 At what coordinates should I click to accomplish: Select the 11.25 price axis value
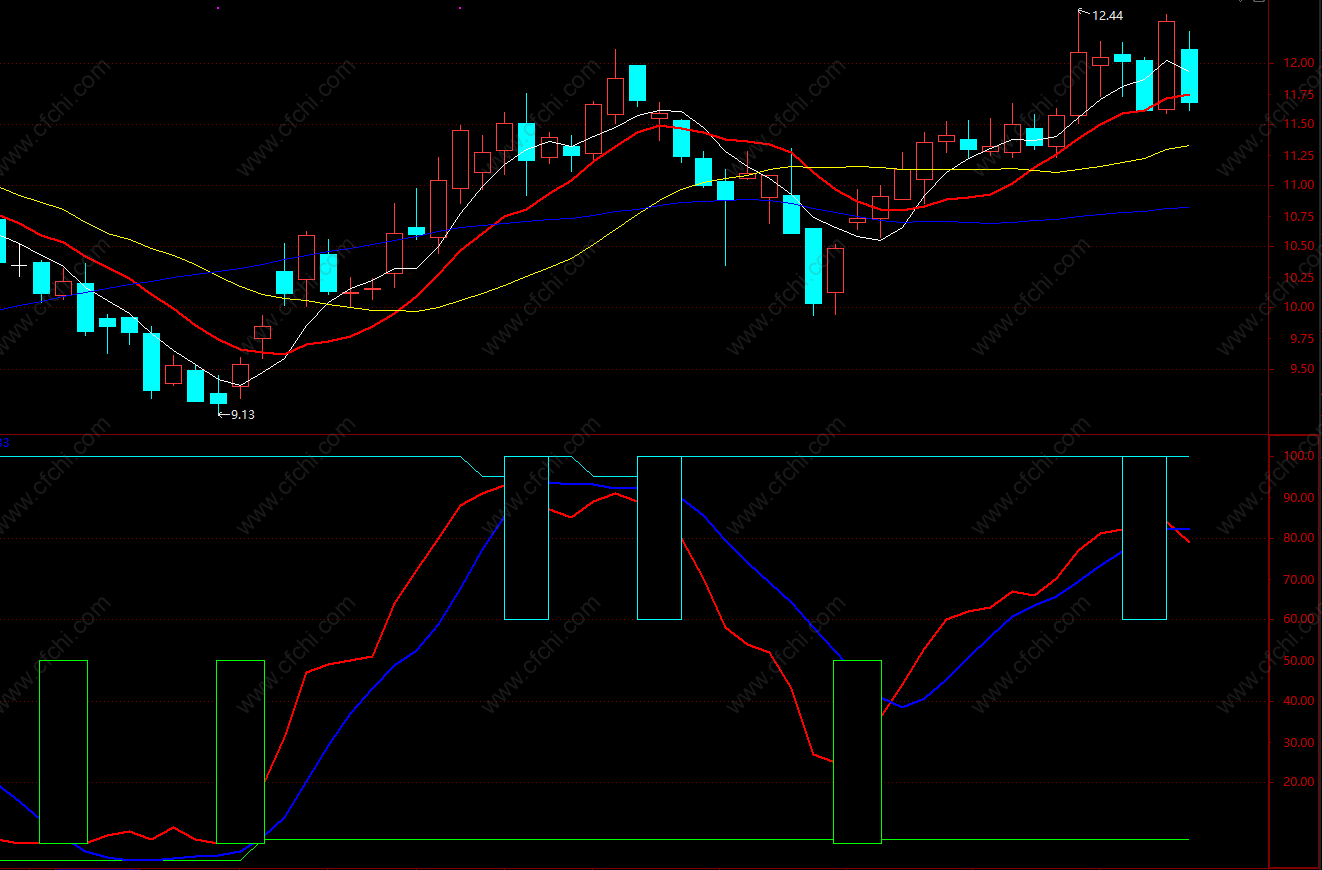click(1298, 156)
